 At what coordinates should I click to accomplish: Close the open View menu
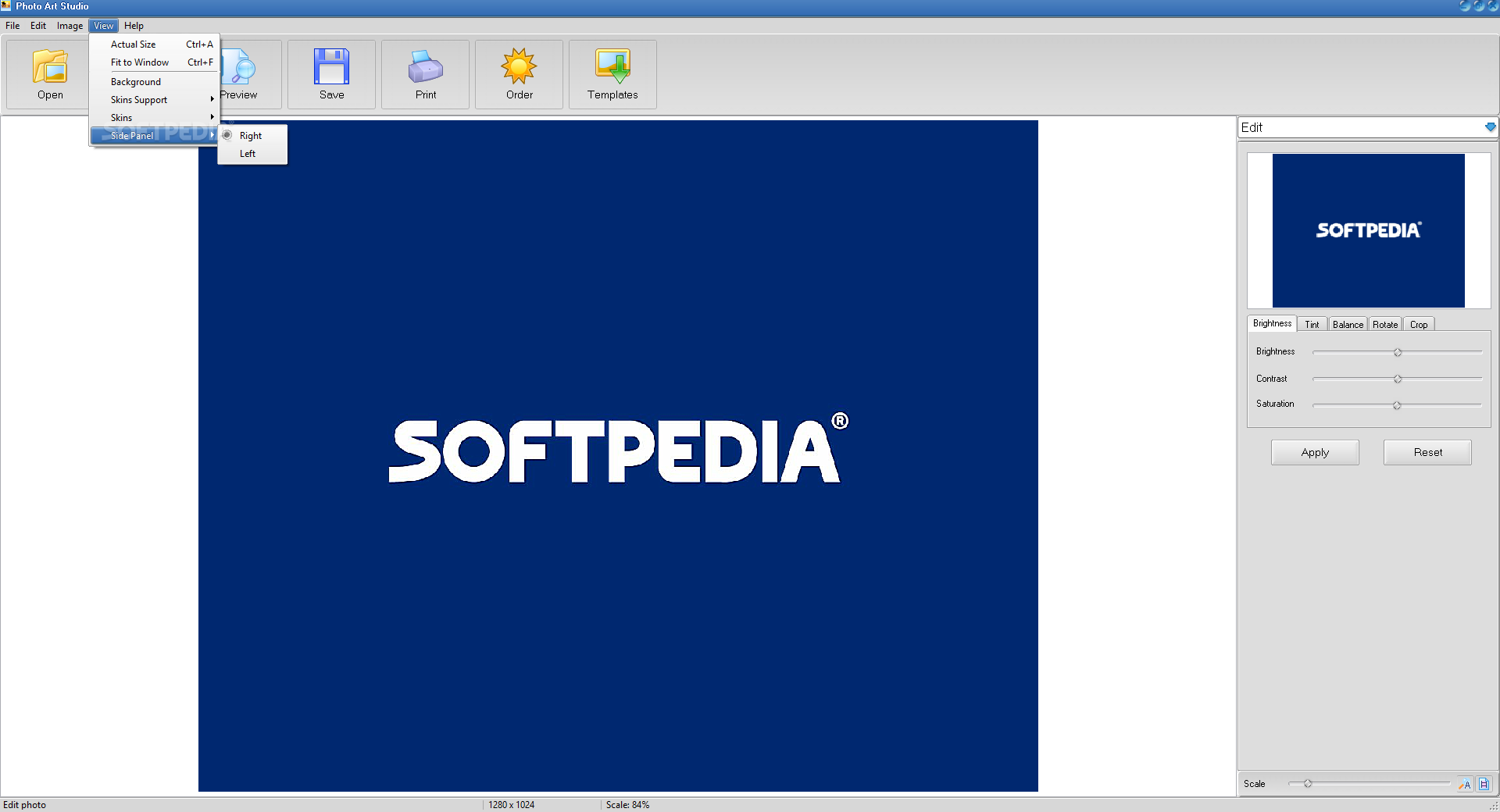pos(103,26)
